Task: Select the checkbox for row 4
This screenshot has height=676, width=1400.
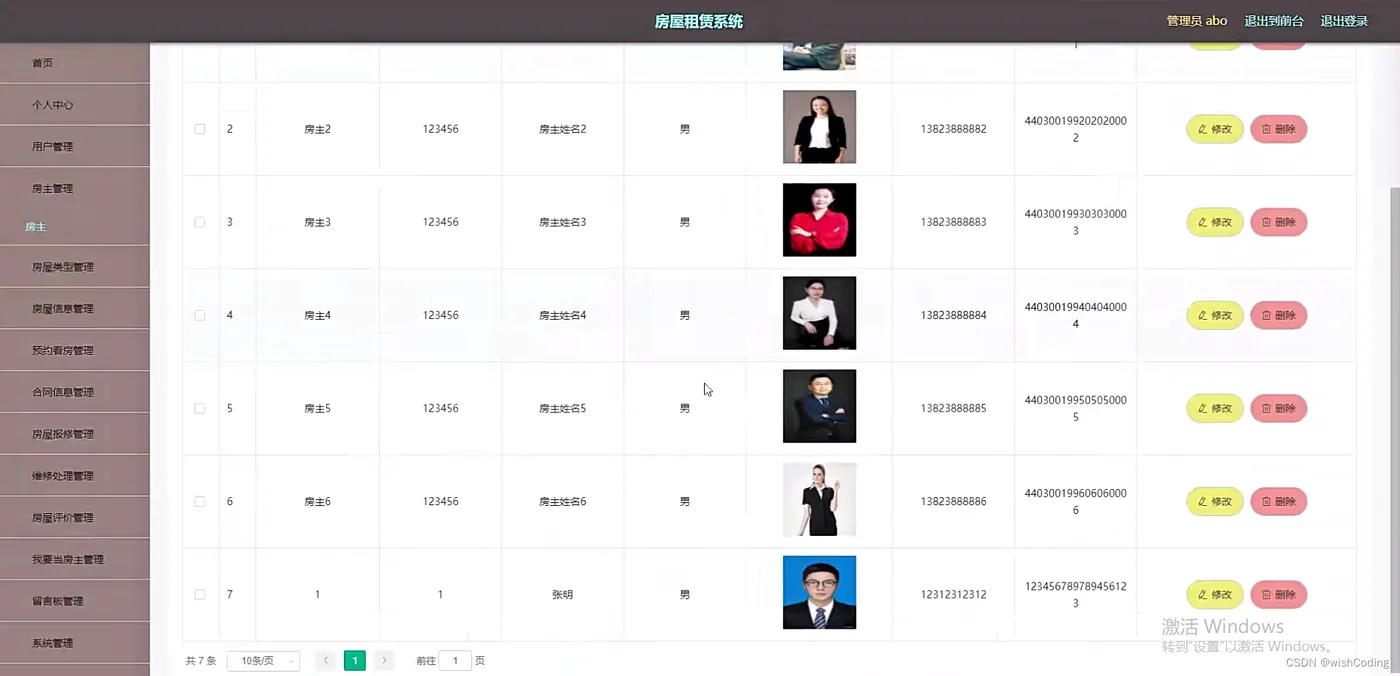Action: 200,315
